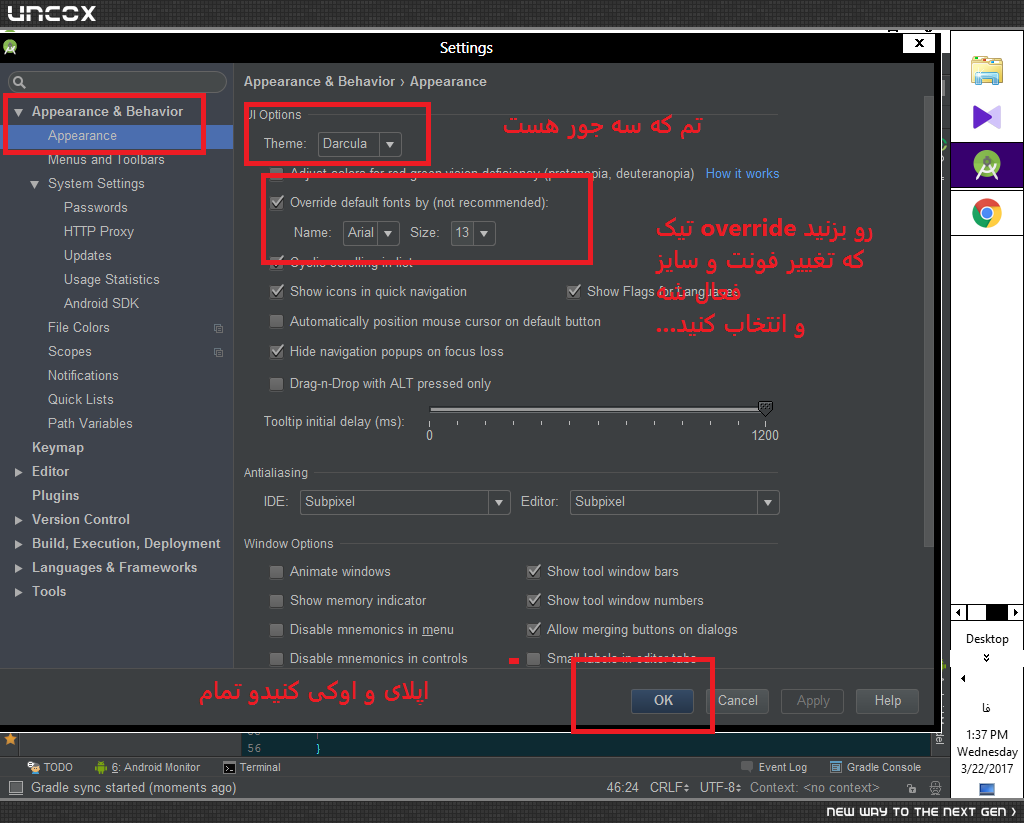Image resolution: width=1024 pixels, height=823 pixels.
Task: Click the Favorites star icon
Action: tap(10, 739)
